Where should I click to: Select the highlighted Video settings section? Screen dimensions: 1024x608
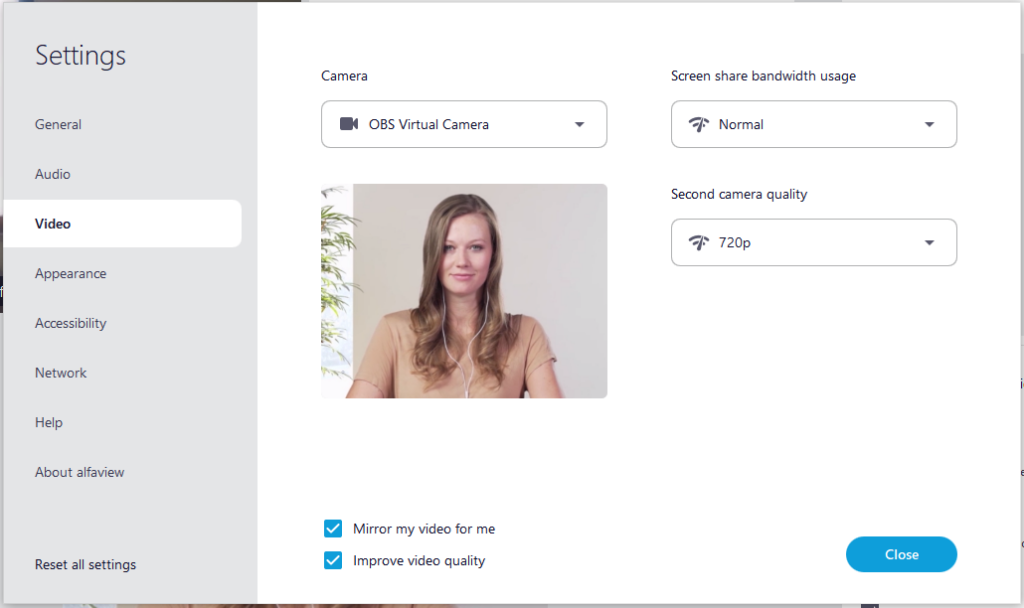coord(54,223)
